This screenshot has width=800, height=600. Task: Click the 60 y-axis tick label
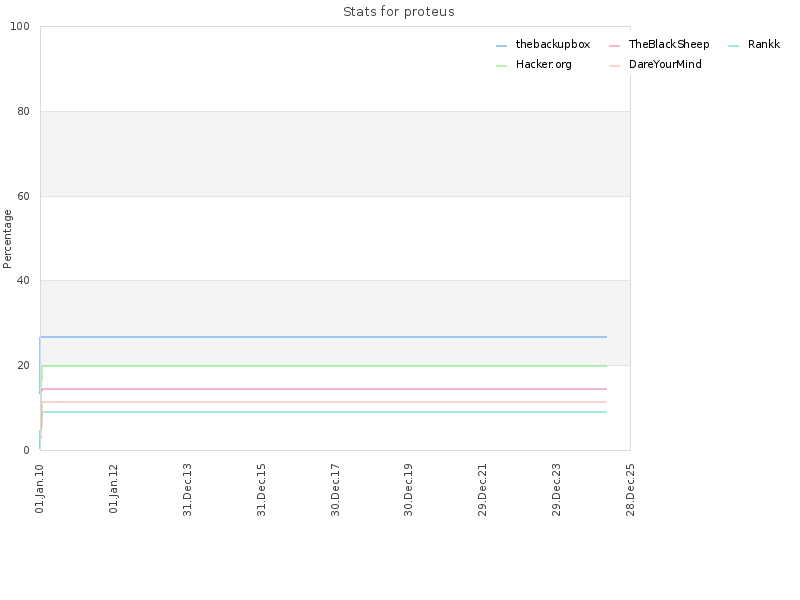pos(23,196)
